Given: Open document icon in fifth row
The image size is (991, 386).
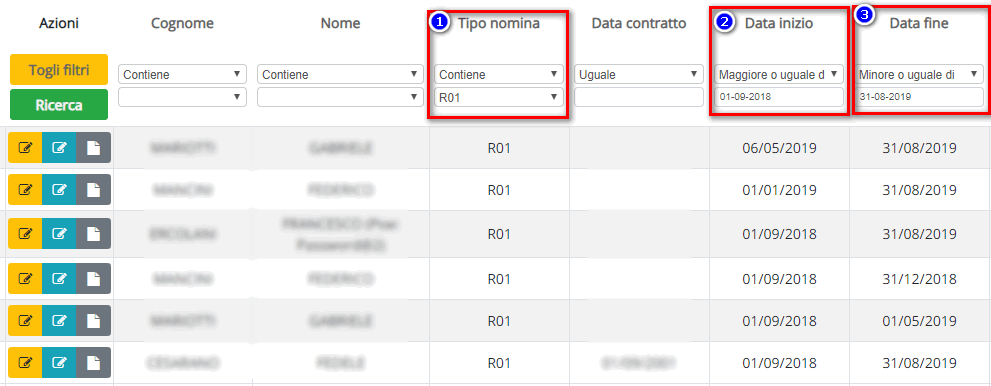Looking at the screenshot, I should (x=94, y=321).
